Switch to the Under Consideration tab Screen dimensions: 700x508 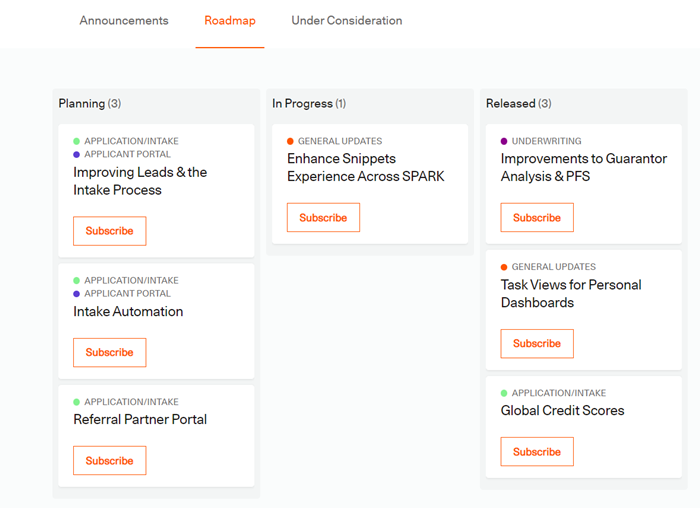(x=346, y=21)
